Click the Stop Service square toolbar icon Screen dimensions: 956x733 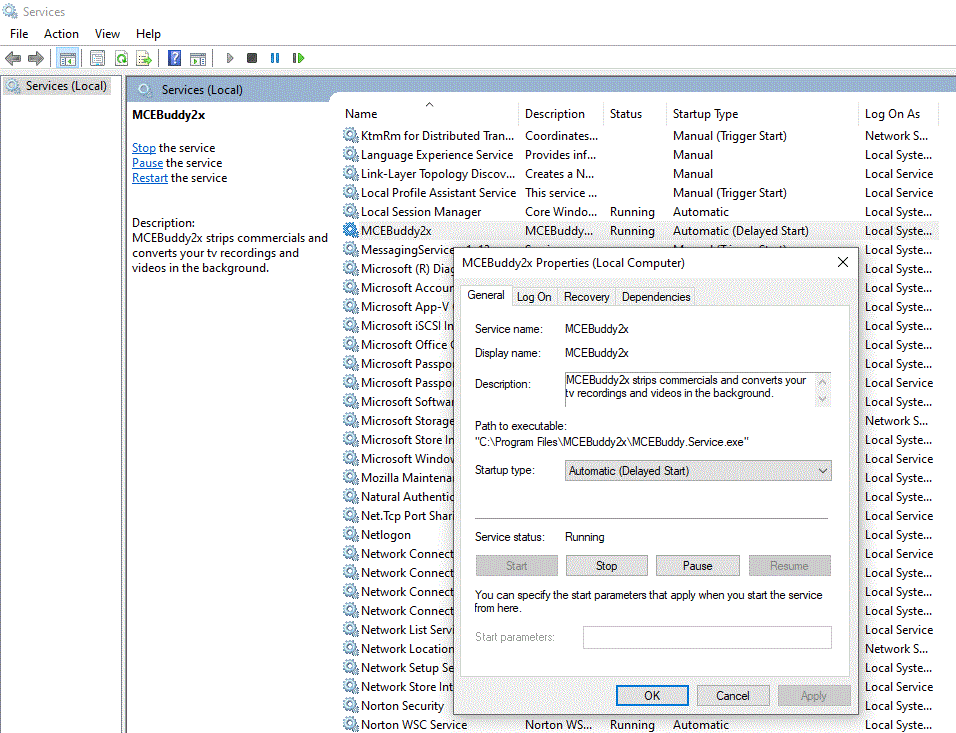tap(252, 59)
